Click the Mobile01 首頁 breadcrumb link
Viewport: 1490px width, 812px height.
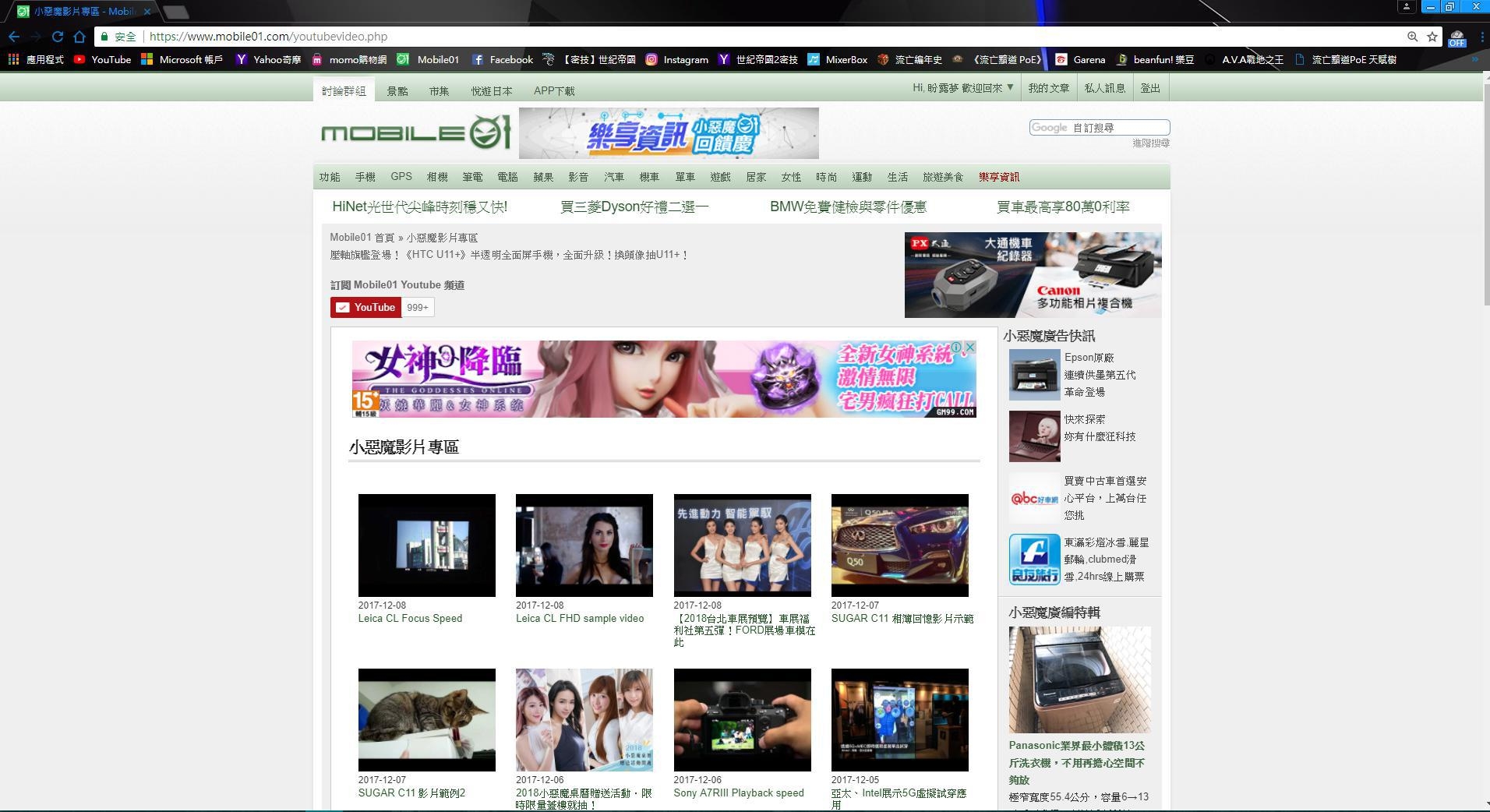click(x=362, y=238)
